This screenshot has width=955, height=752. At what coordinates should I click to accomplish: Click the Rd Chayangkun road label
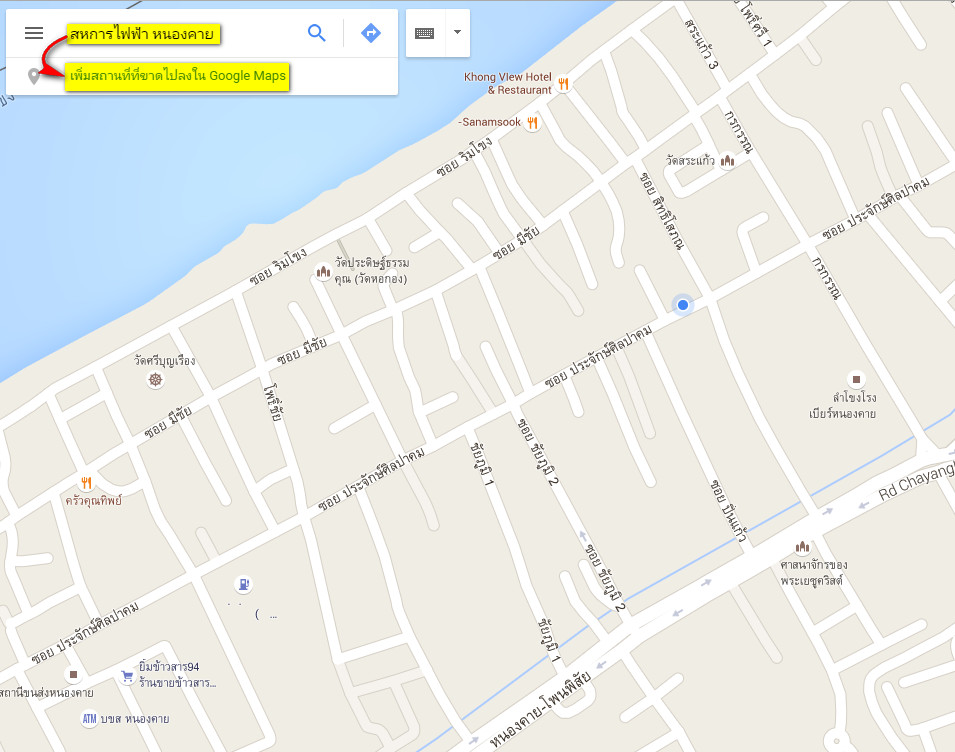tap(915, 482)
